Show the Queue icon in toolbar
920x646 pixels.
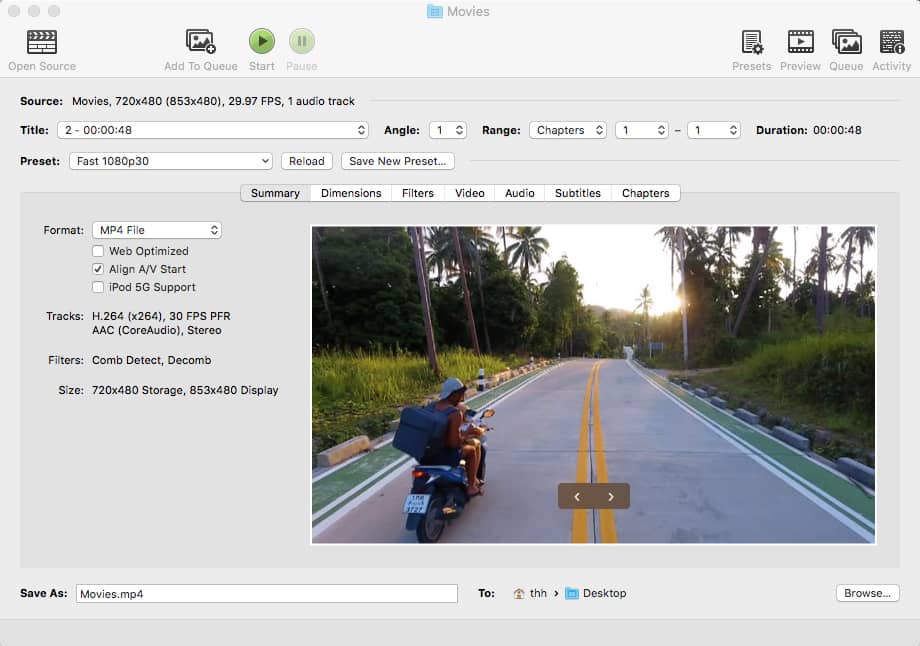(846, 42)
